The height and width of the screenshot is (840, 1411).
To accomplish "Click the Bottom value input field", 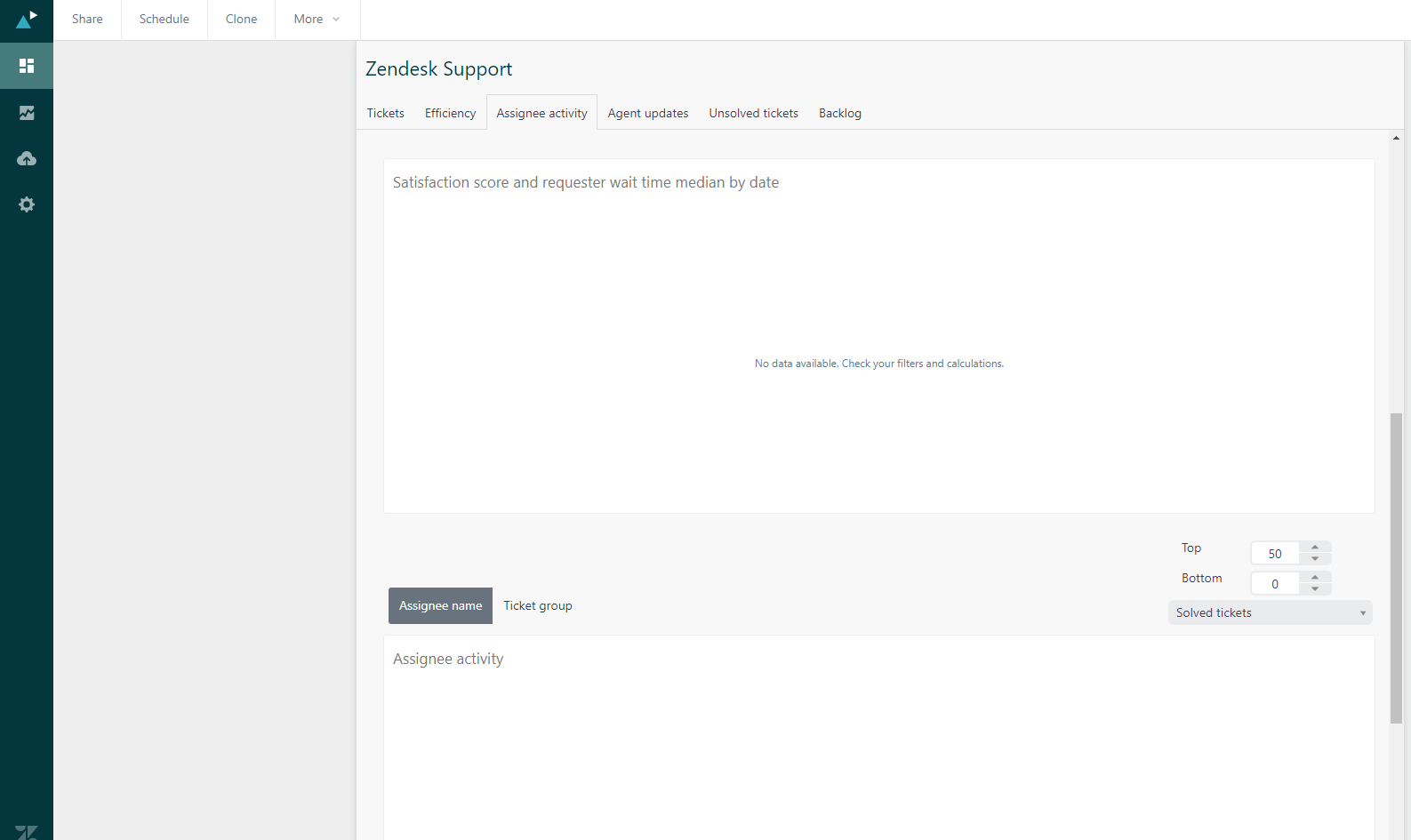I will click(1275, 583).
